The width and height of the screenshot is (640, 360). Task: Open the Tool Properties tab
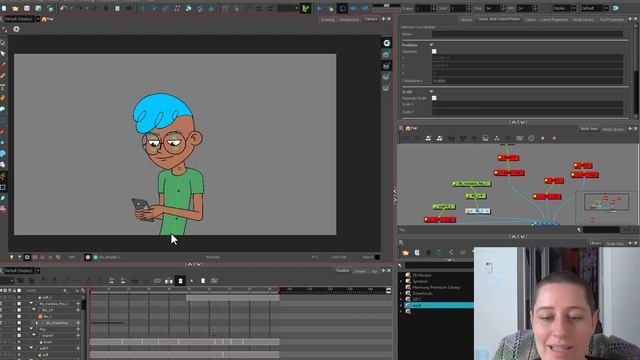pyautogui.click(x=611, y=19)
